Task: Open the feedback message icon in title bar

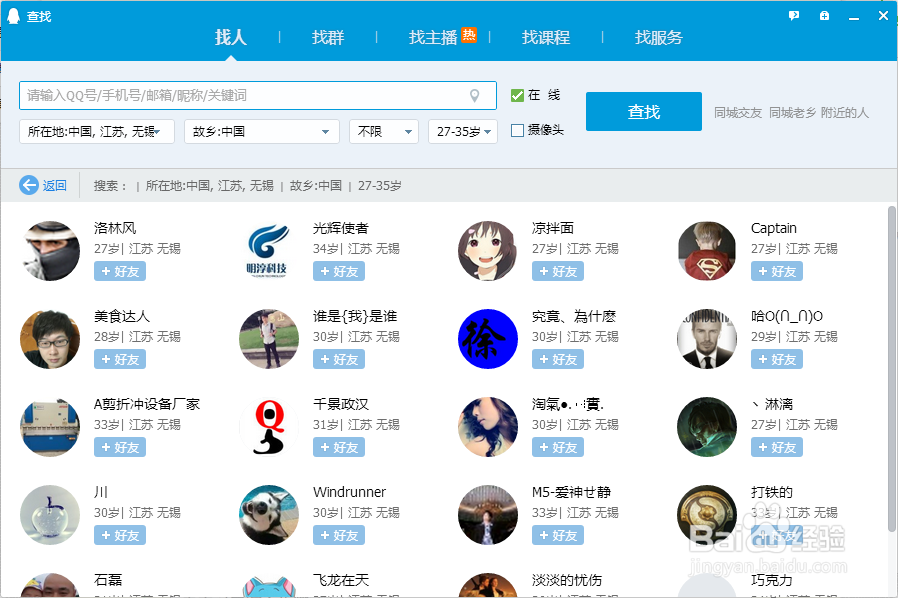Action: point(794,16)
